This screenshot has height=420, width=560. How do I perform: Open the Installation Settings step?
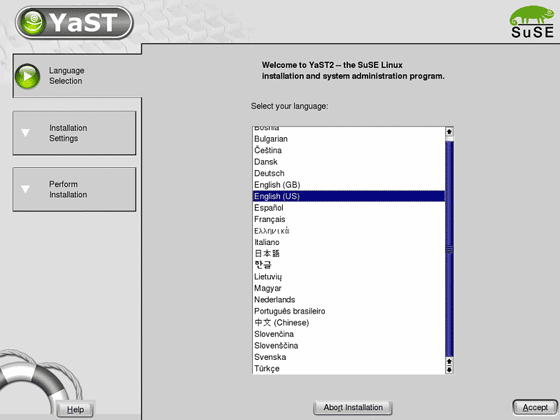click(74, 133)
